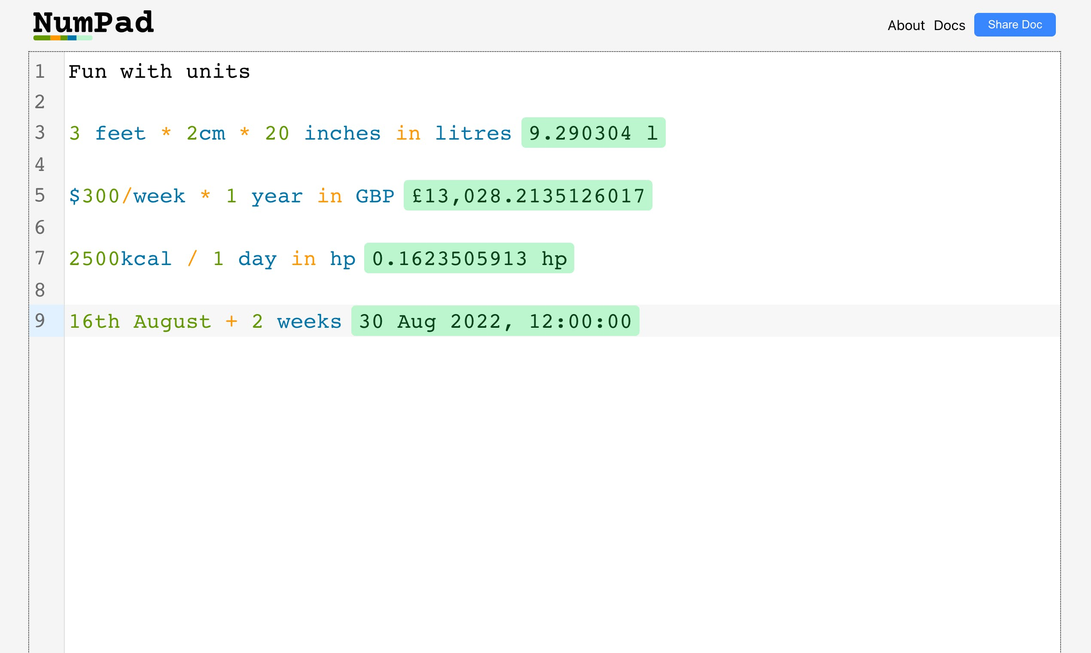Open the About page
This screenshot has height=653, width=1091.
[x=906, y=25]
